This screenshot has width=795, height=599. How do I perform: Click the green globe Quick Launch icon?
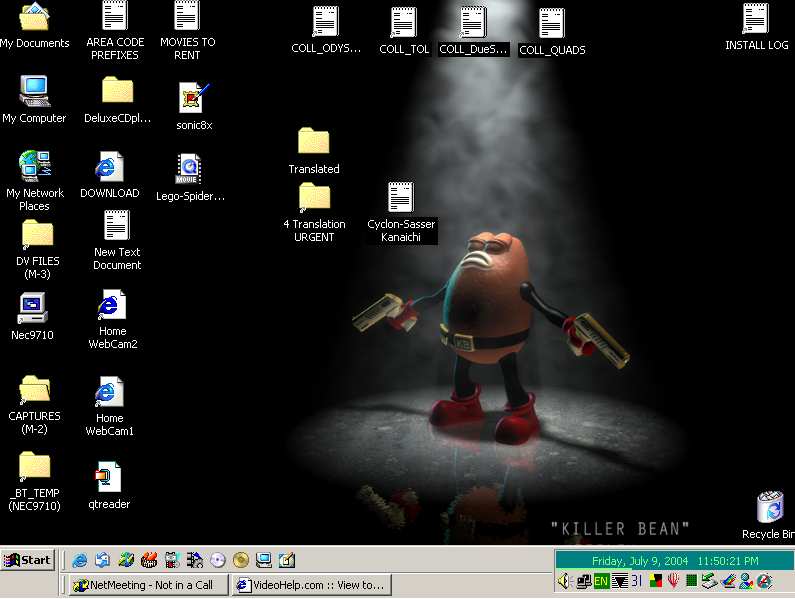(126, 560)
